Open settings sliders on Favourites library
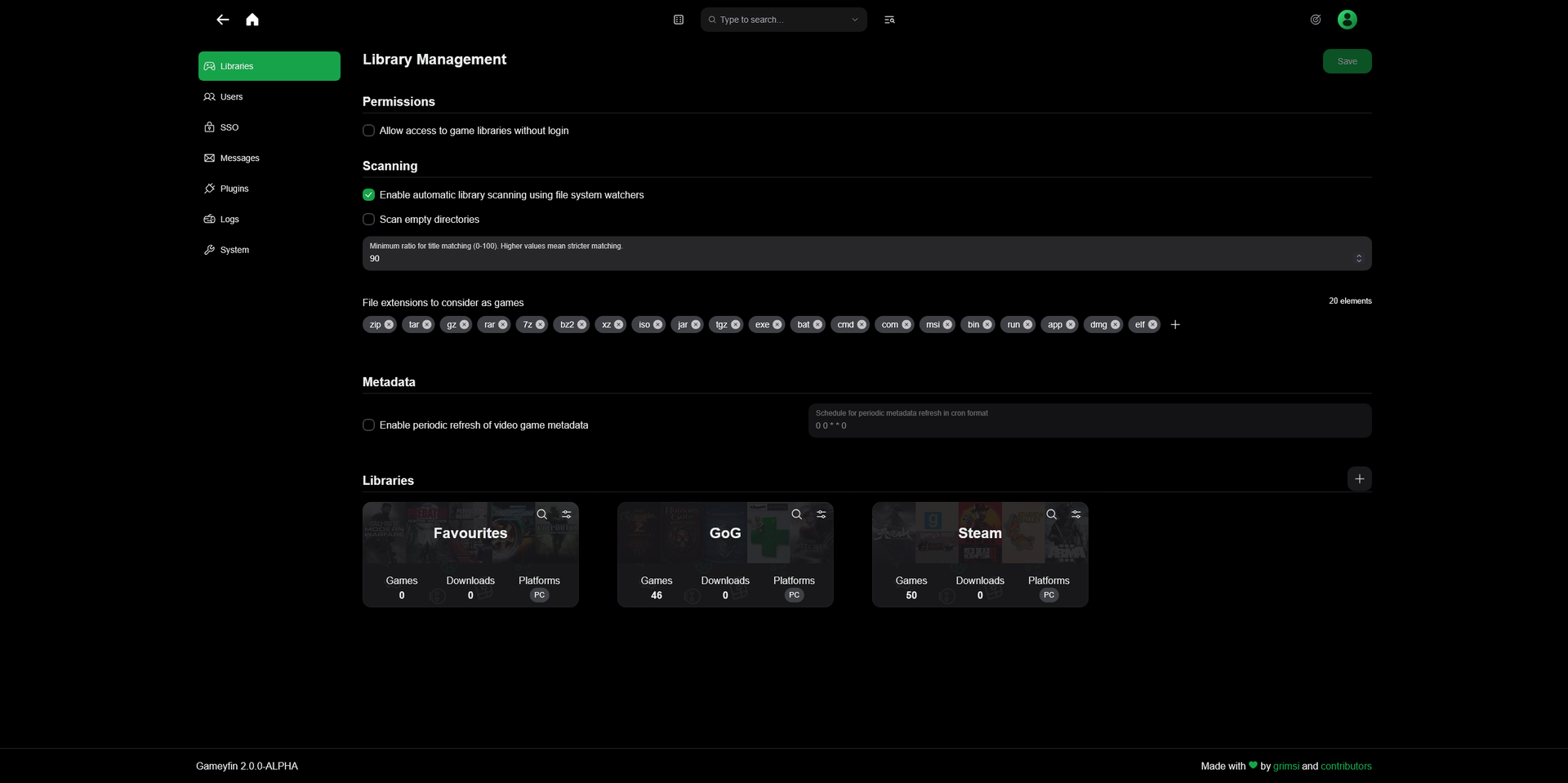The width and height of the screenshot is (1568, 783). (566, 514)
